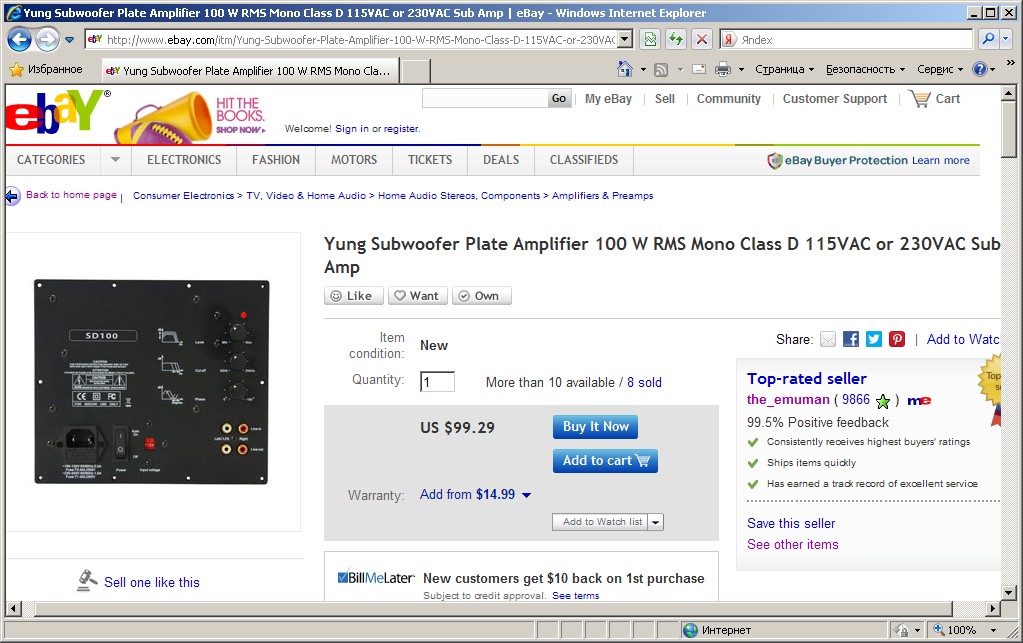Toggle the Own button

[481, 296]
